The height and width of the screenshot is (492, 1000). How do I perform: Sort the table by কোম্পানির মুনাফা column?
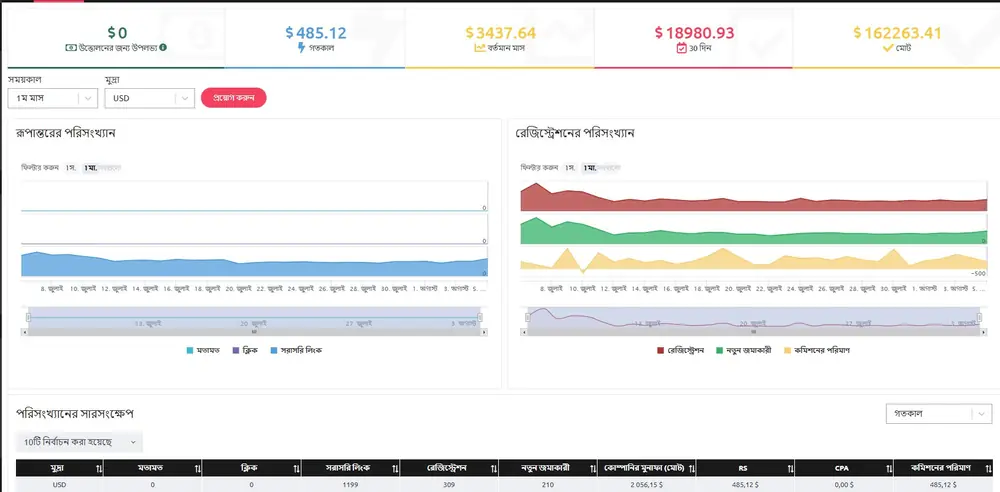tap(691, 468)
